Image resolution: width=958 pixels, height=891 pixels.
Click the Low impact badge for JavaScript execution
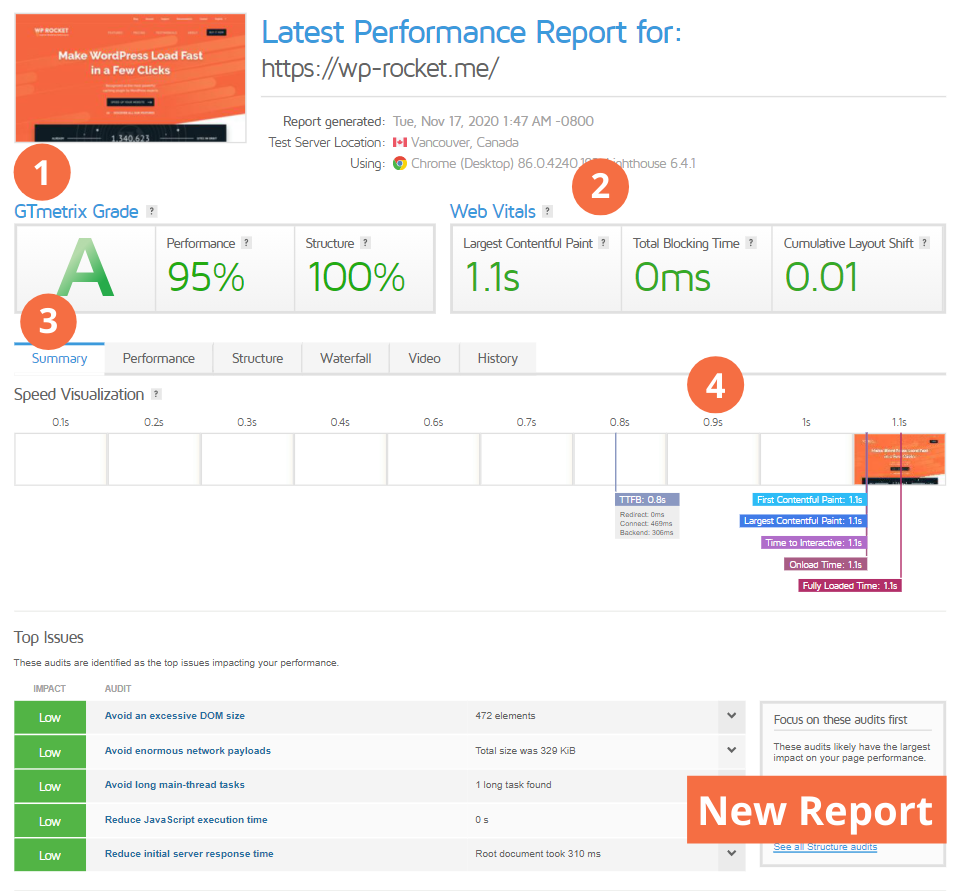[50, 821]
